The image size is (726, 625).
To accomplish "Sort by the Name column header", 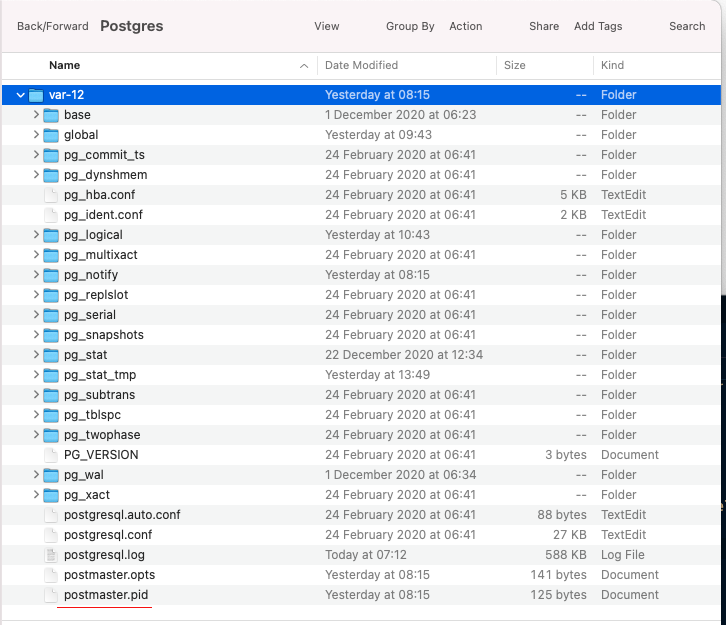I will [x=65, y=65].
